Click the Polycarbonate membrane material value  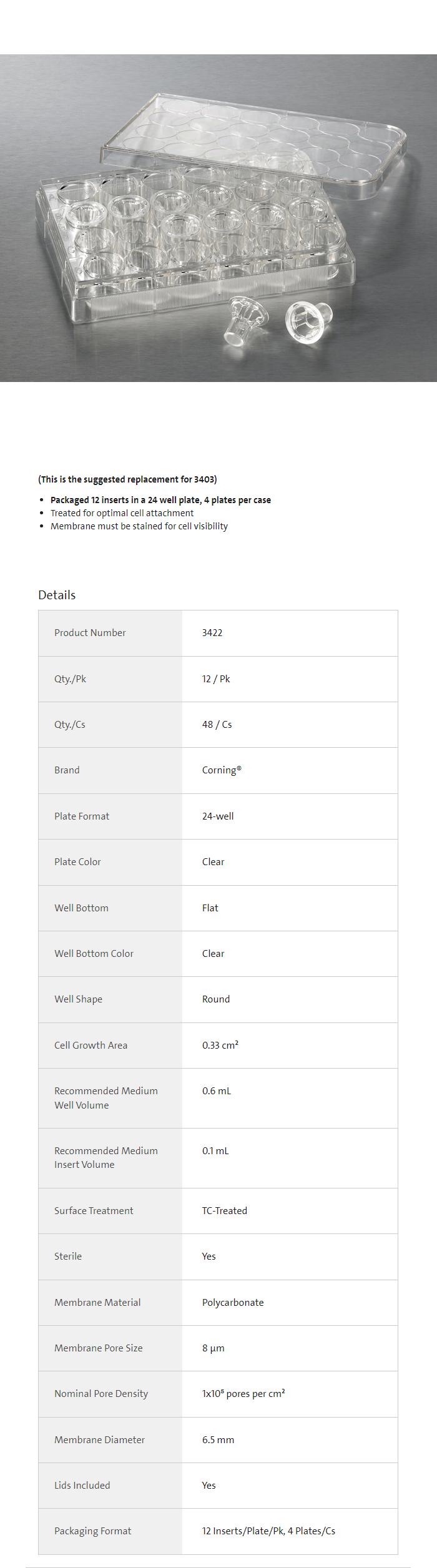coord(233,1302)
